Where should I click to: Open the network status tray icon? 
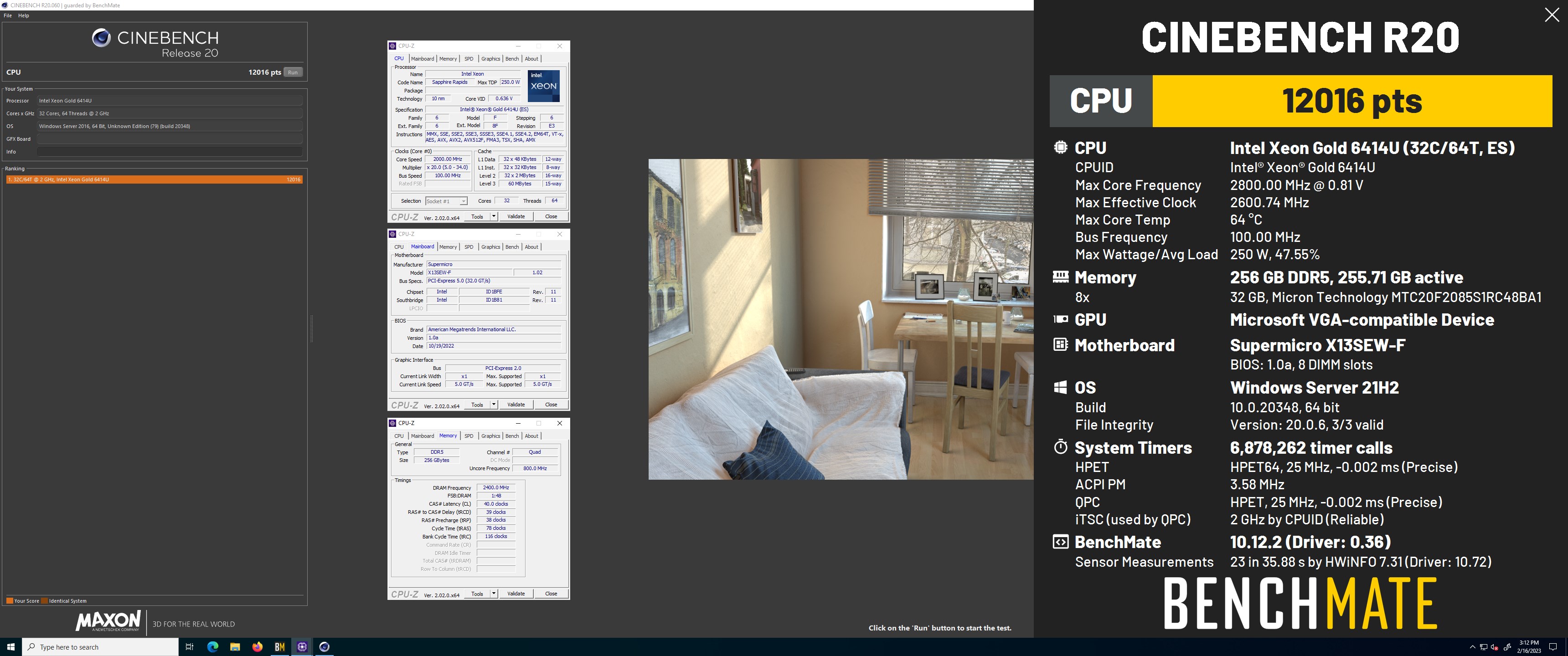tap(1484, 647)
